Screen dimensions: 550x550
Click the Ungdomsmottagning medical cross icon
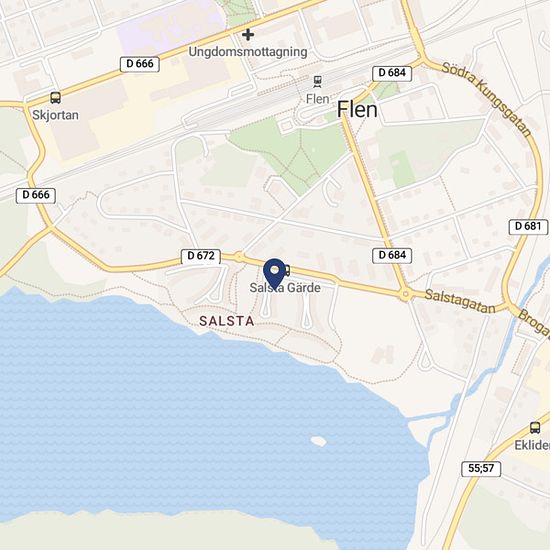pos(248,35)
